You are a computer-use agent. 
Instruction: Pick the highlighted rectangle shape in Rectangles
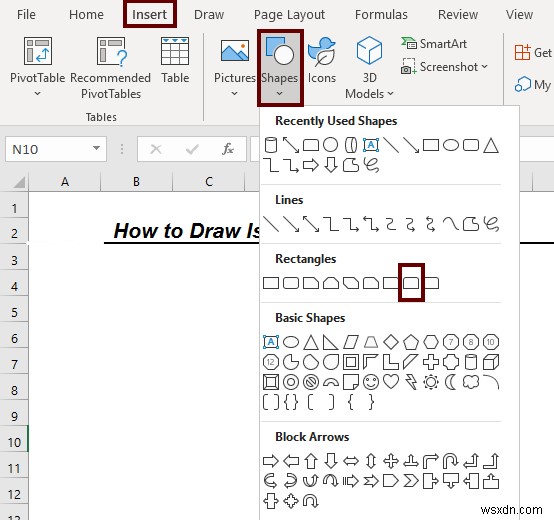tap(411, 283)
